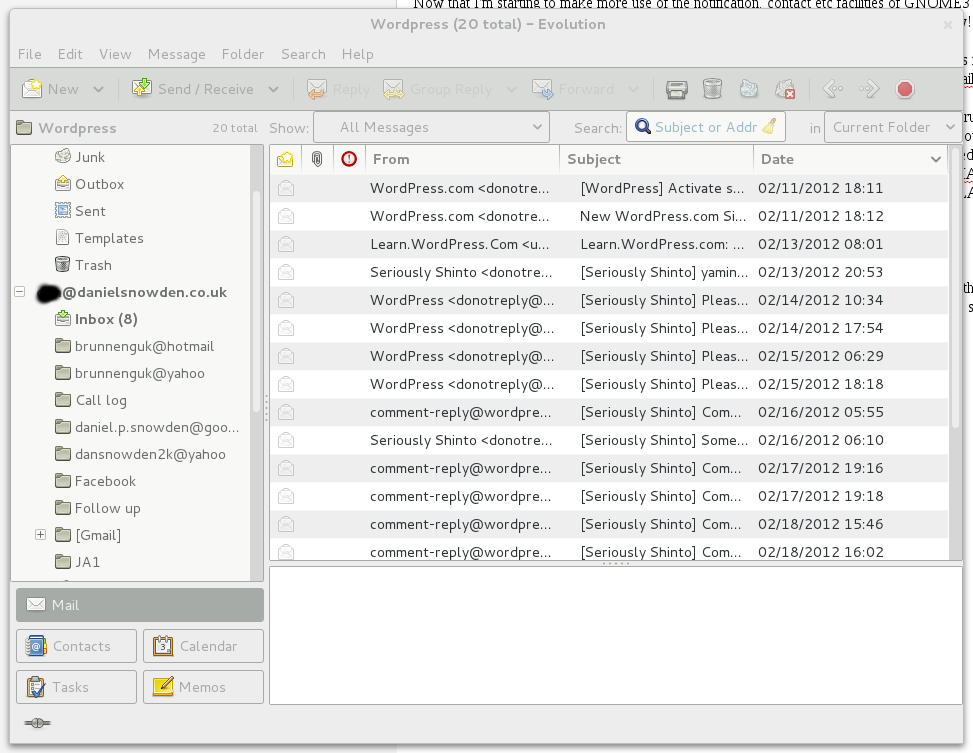
Task: Sort messages by the priority column
Action: [349, 158]
